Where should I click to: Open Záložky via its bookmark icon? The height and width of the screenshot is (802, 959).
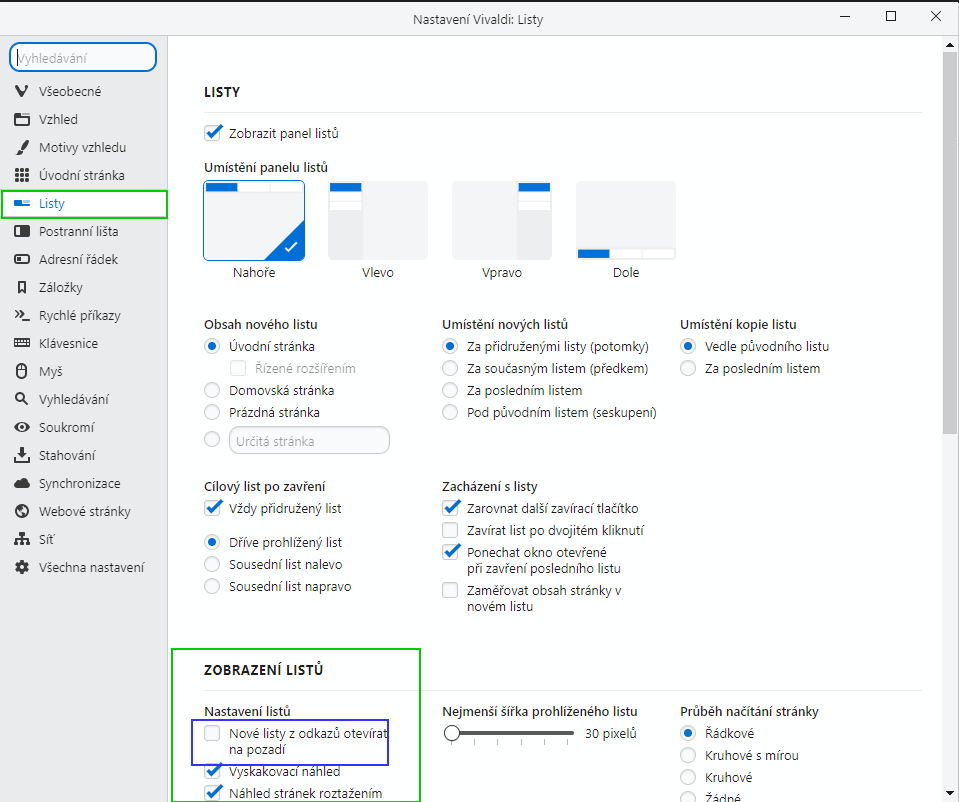[21, 288]
